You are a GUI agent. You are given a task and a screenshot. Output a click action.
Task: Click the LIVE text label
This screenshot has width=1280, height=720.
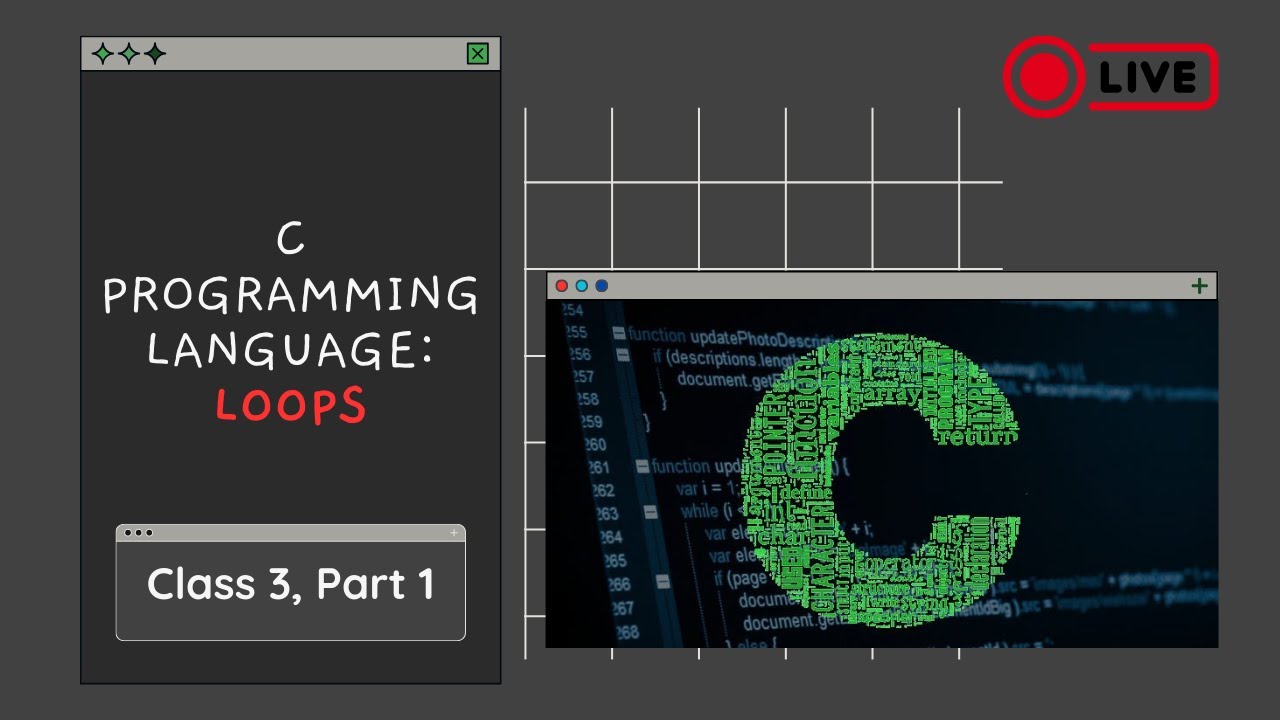pyautogui.click(x=1148, y=77)
